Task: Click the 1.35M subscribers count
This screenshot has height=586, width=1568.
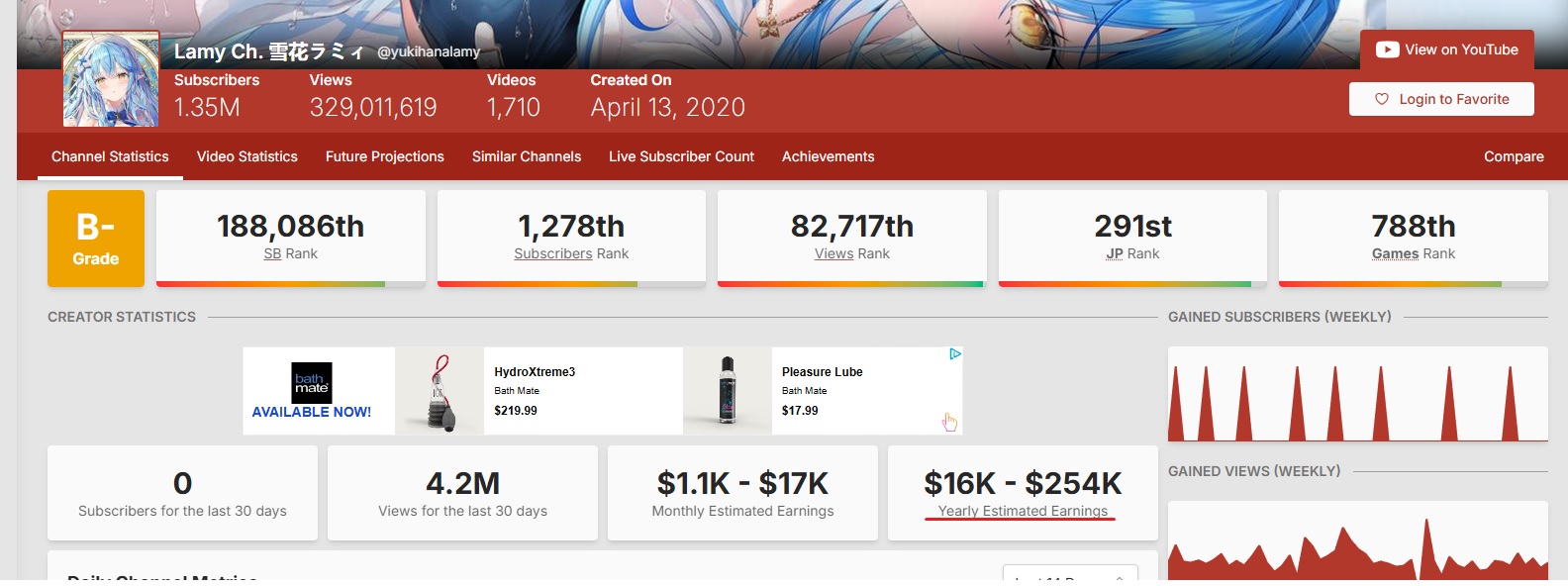Action: [x=207, y=107]
